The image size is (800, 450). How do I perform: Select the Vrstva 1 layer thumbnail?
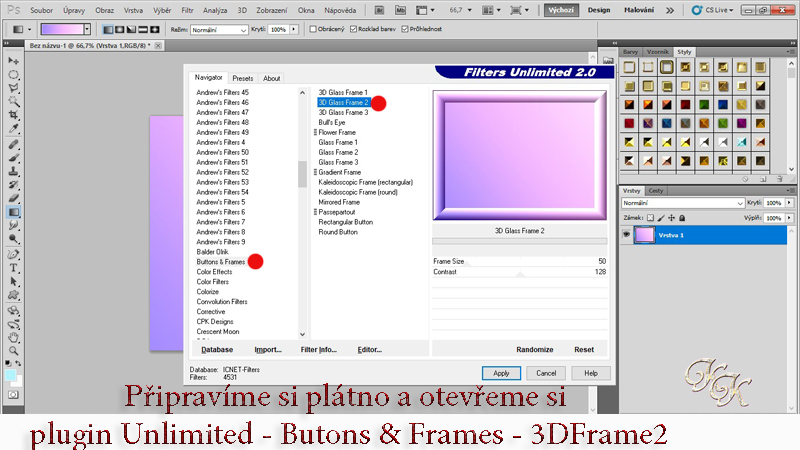(644, 235)
